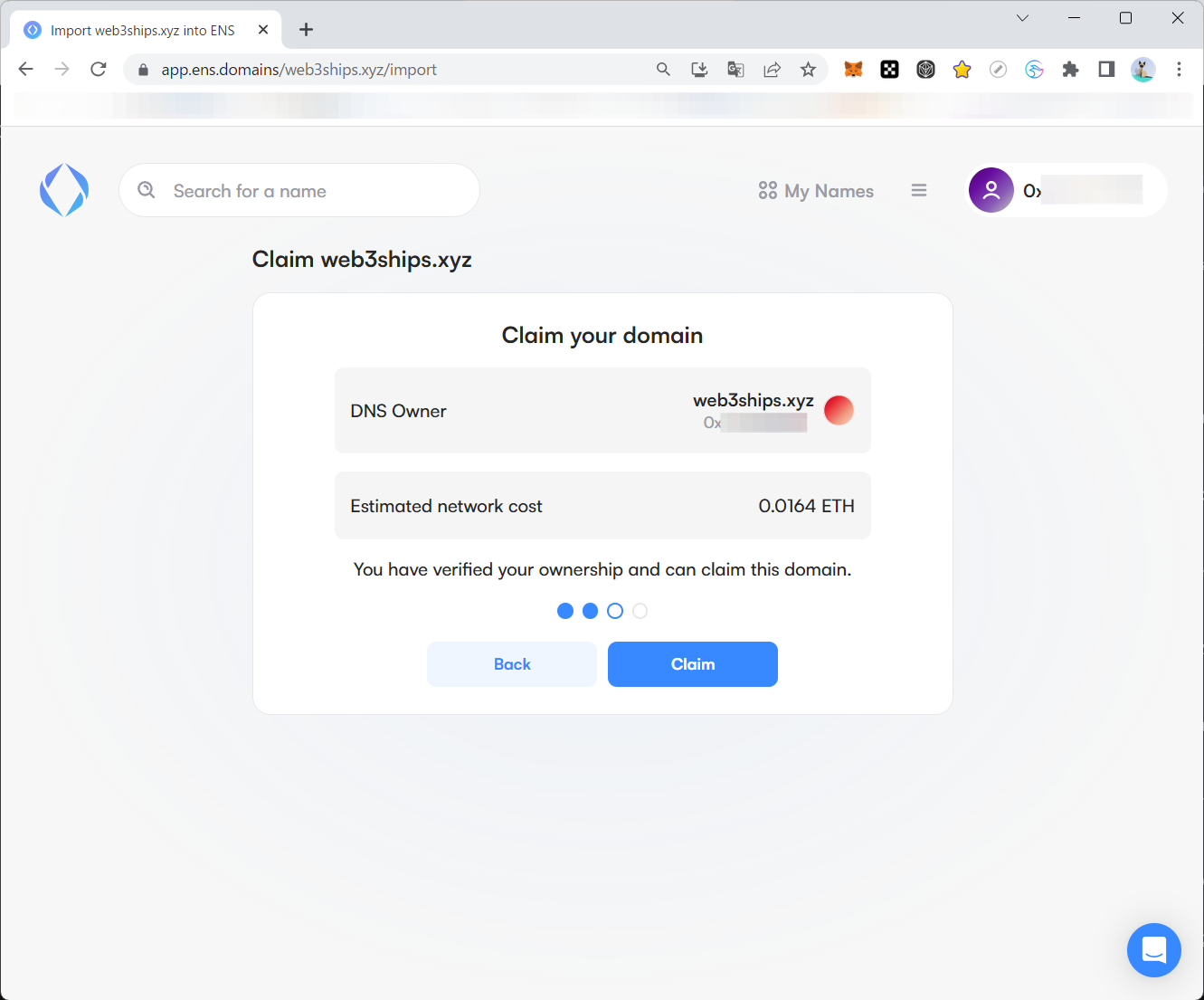Viewport: 1204px width, 1000px height.
Task: Click the Back button
Action: 512,664
